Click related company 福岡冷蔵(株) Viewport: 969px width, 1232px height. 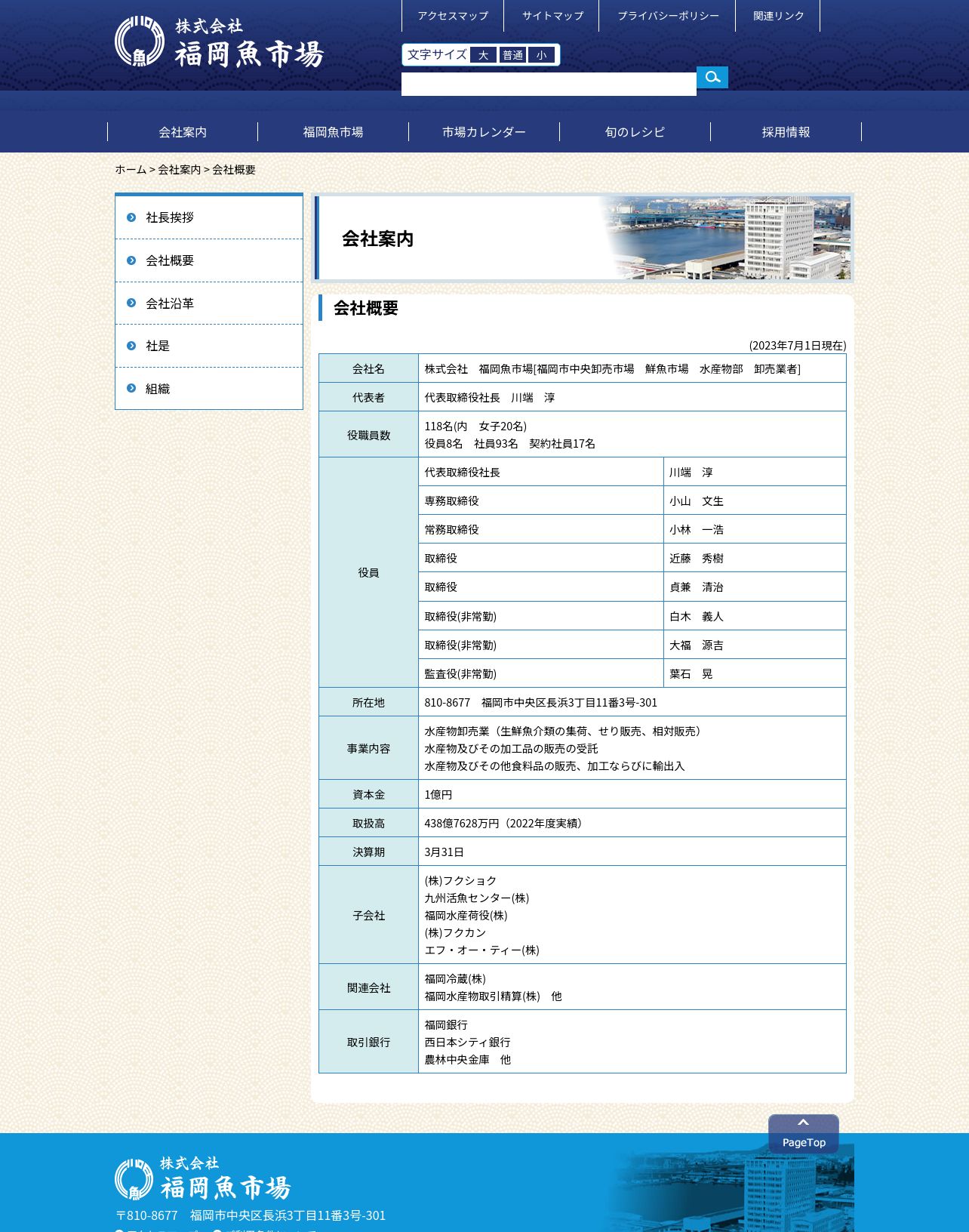(455, 978)
